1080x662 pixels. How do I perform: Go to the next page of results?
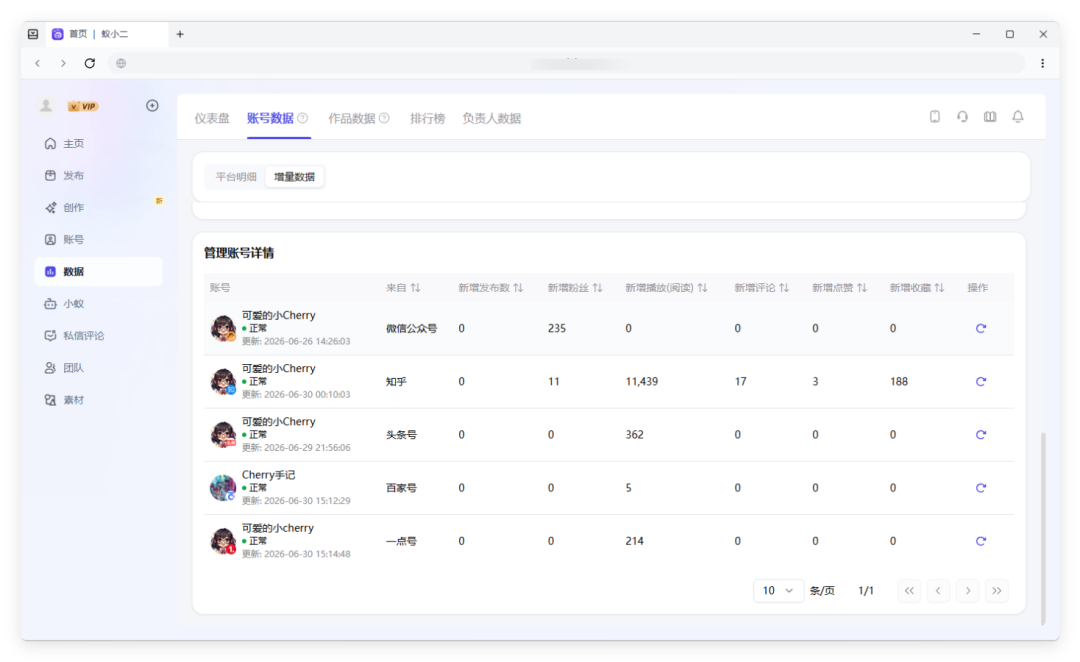[968, 590]
